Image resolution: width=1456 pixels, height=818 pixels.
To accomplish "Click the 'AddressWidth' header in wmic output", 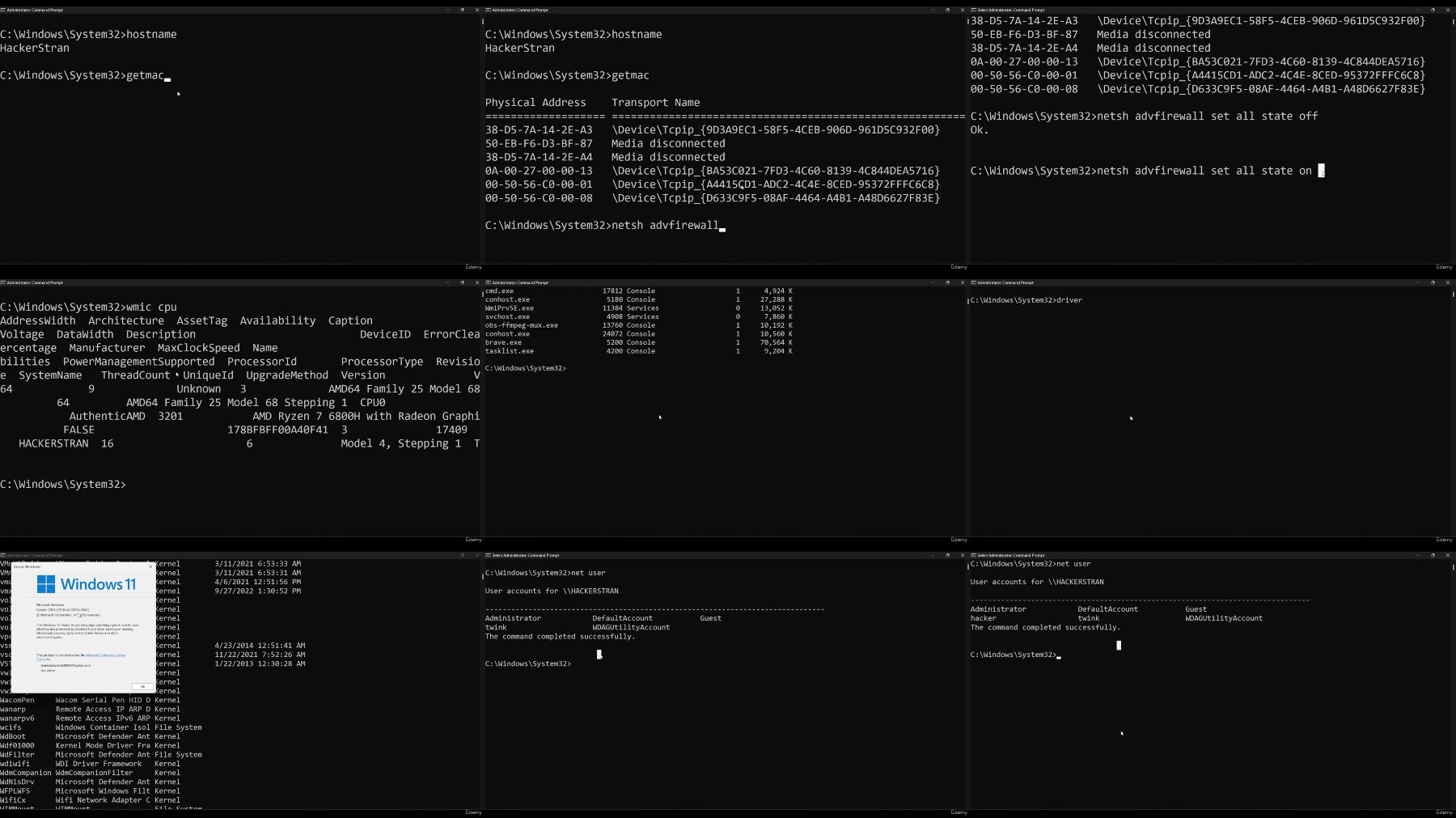I will (38, 321).
